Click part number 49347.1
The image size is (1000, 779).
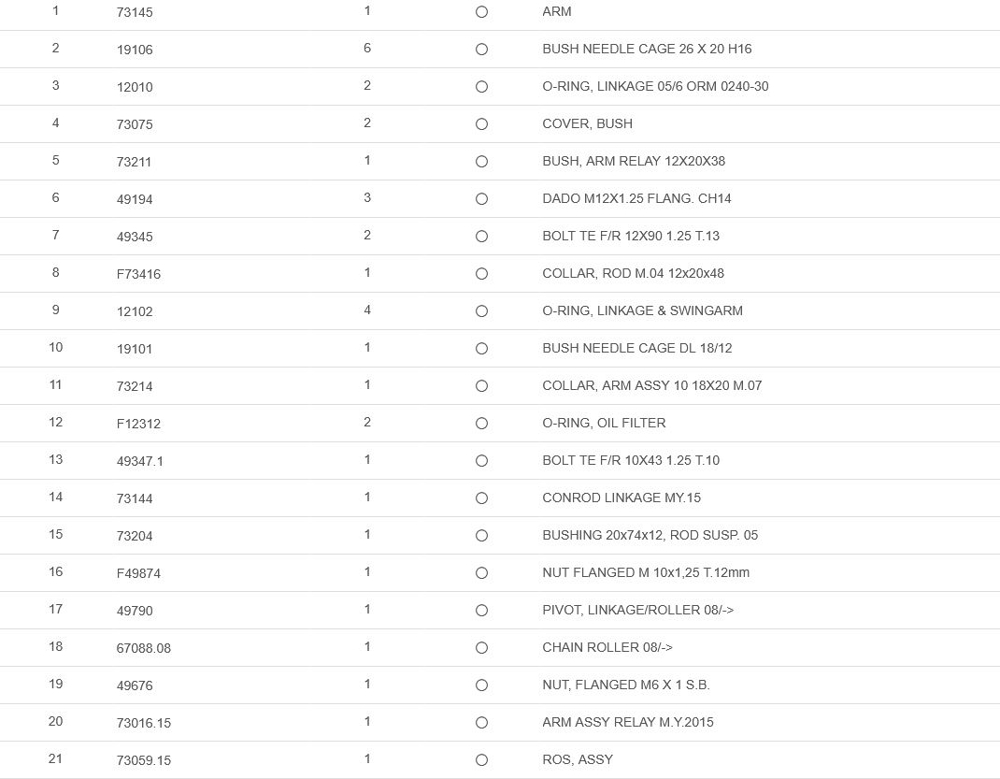pos(140,461)
